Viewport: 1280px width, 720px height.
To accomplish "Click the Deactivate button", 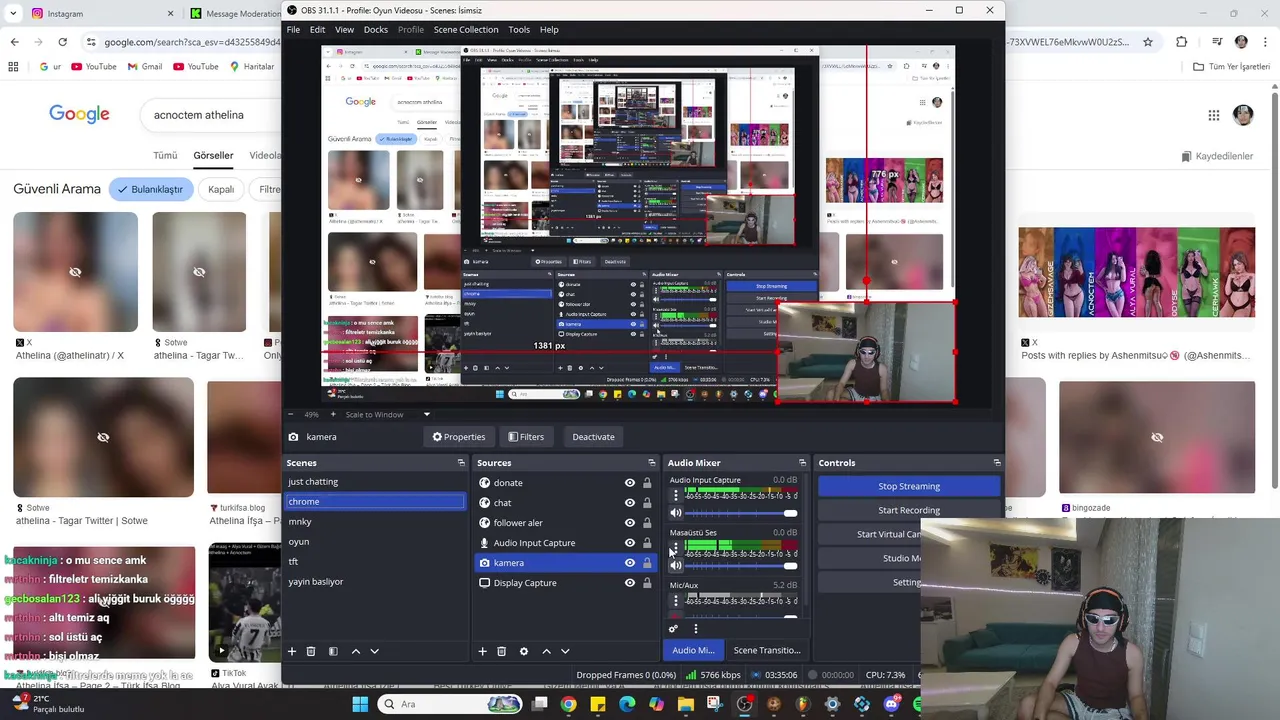I will tap(593, 437).
